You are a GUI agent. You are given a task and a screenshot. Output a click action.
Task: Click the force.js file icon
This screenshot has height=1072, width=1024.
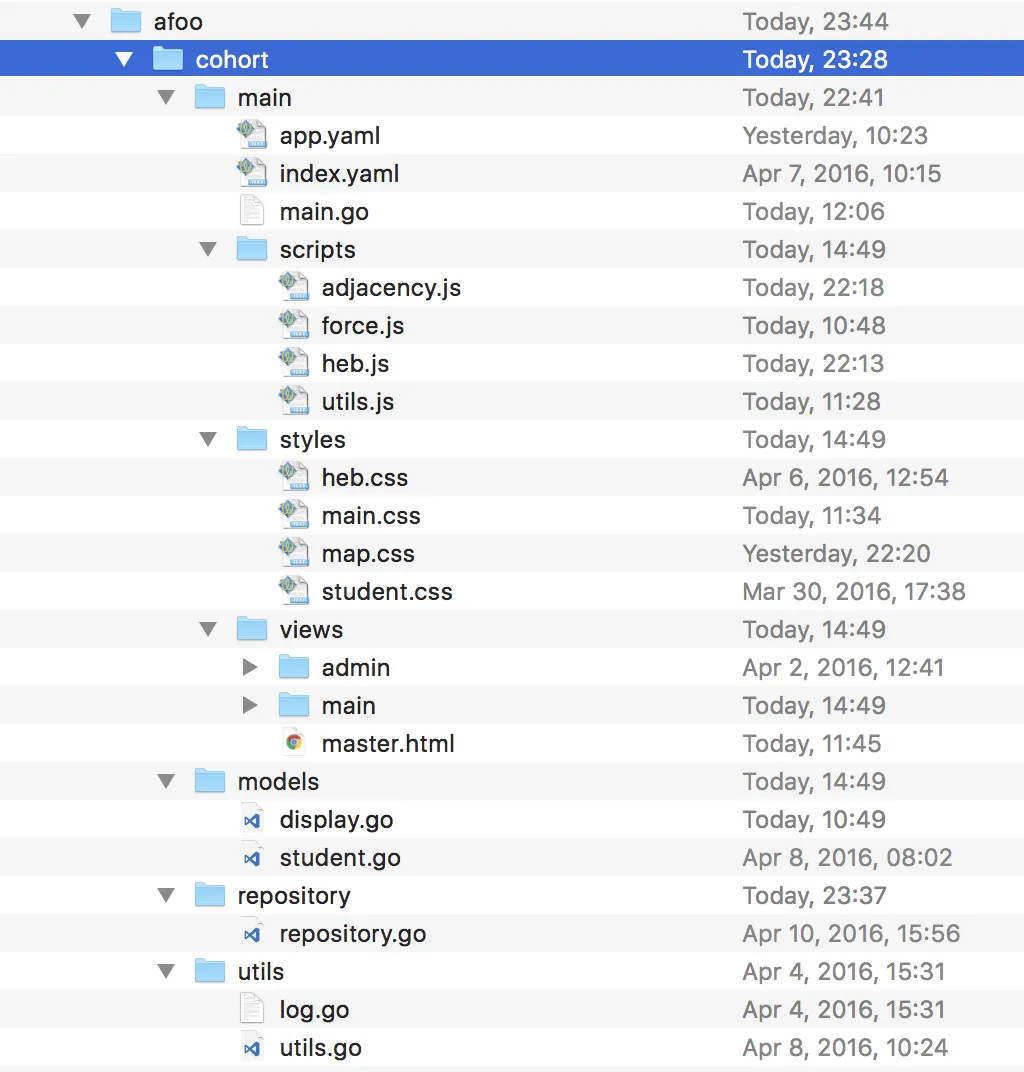(x=294, y=325)
